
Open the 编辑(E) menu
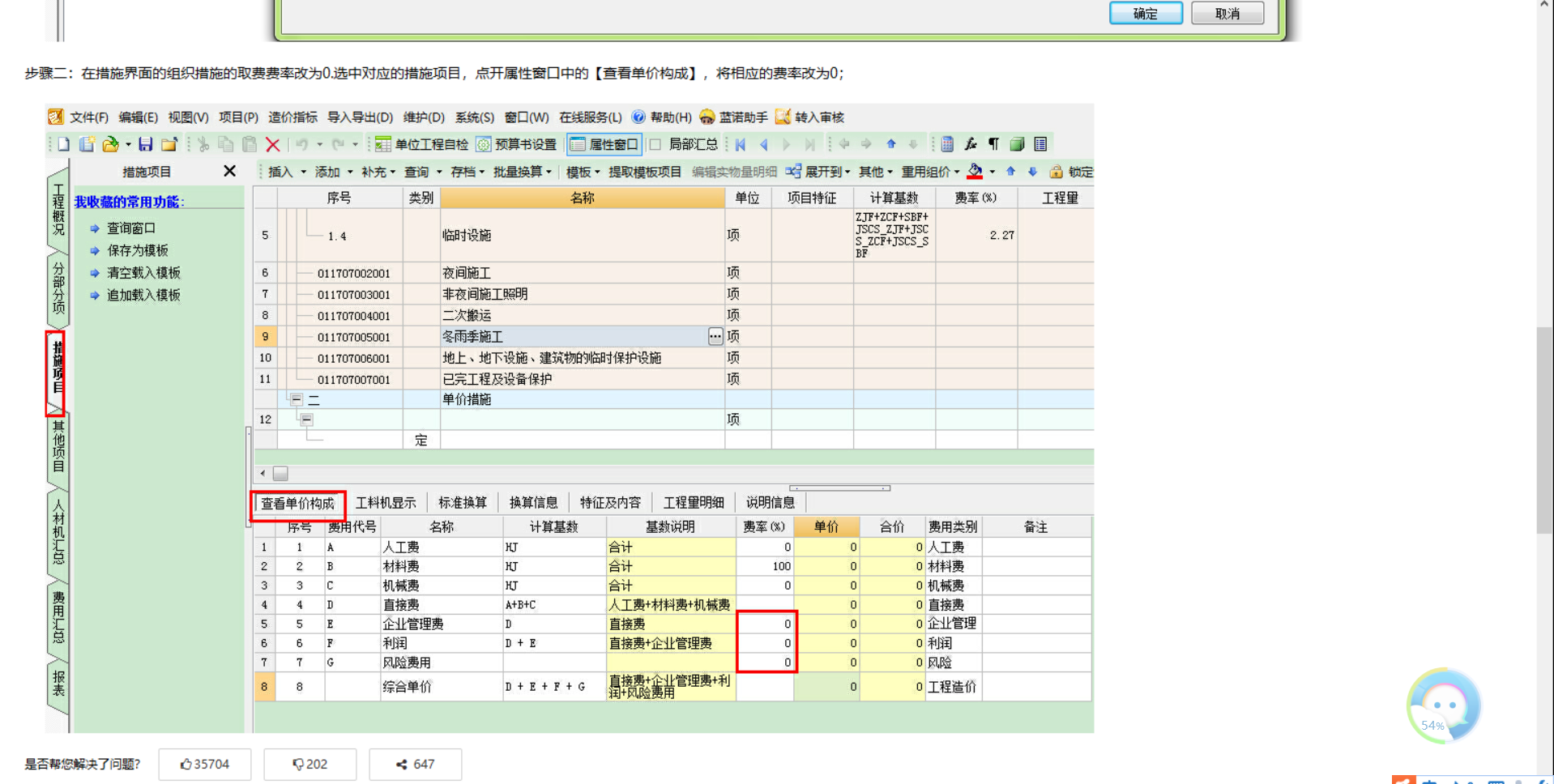(x=138, y=117)
